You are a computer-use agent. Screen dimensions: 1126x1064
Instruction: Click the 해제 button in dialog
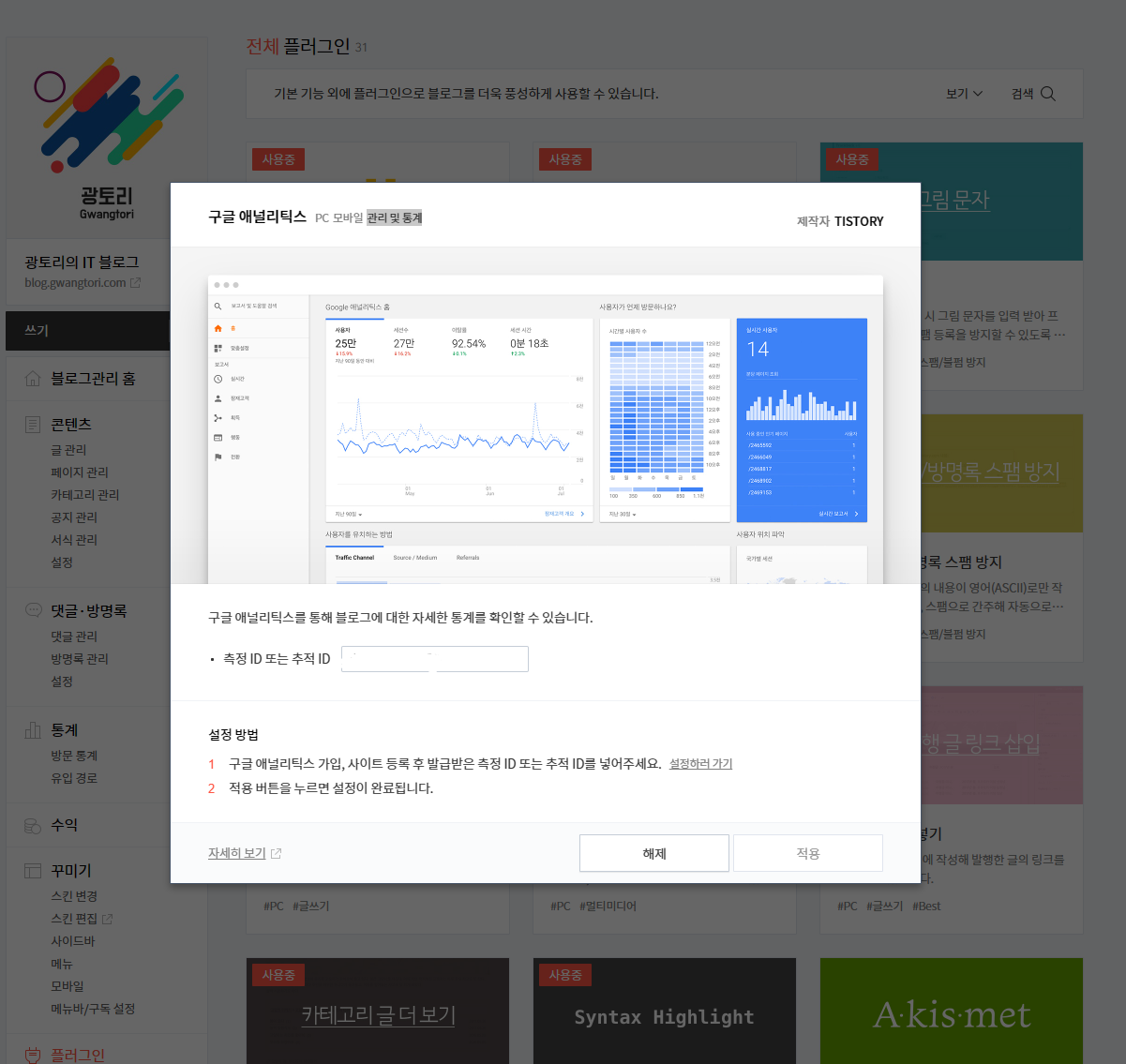(x=654, y=853)
